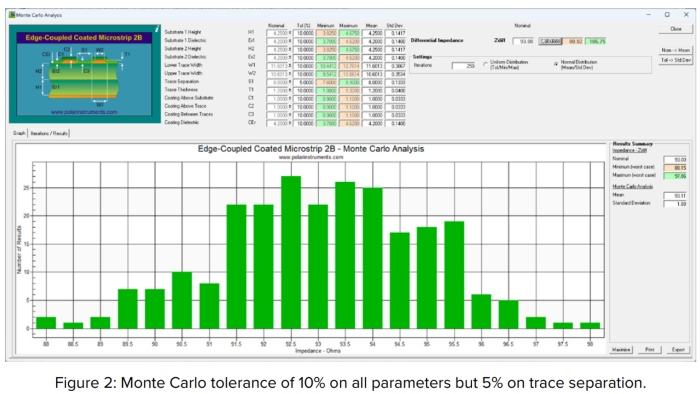Click the Standard Deviation result field
This screenshot has height=394, width=700.
pyautogui.click(x=675, y=204)
